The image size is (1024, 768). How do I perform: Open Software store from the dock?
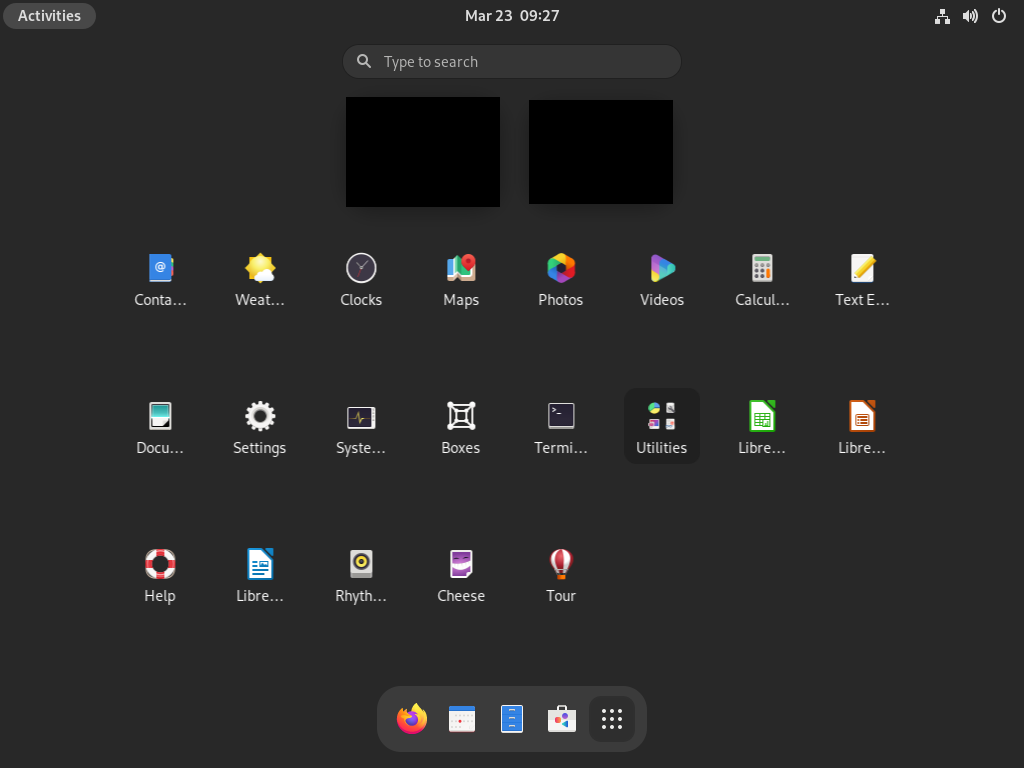click(x=562, y=719)
